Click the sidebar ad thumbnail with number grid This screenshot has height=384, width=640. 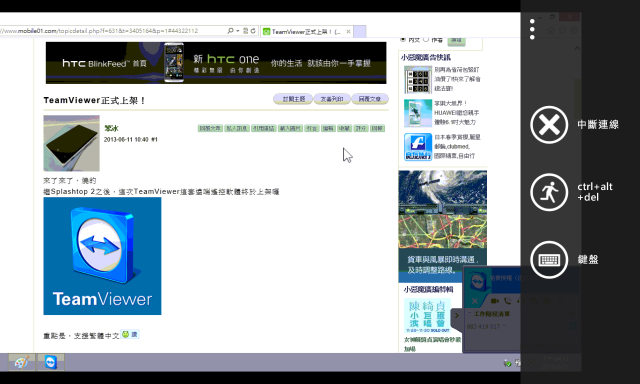(x=418, y=80)
